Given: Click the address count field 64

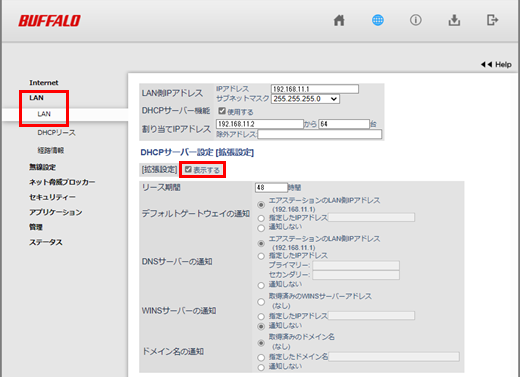Looking at the screenshot, I should click(344, 124).
